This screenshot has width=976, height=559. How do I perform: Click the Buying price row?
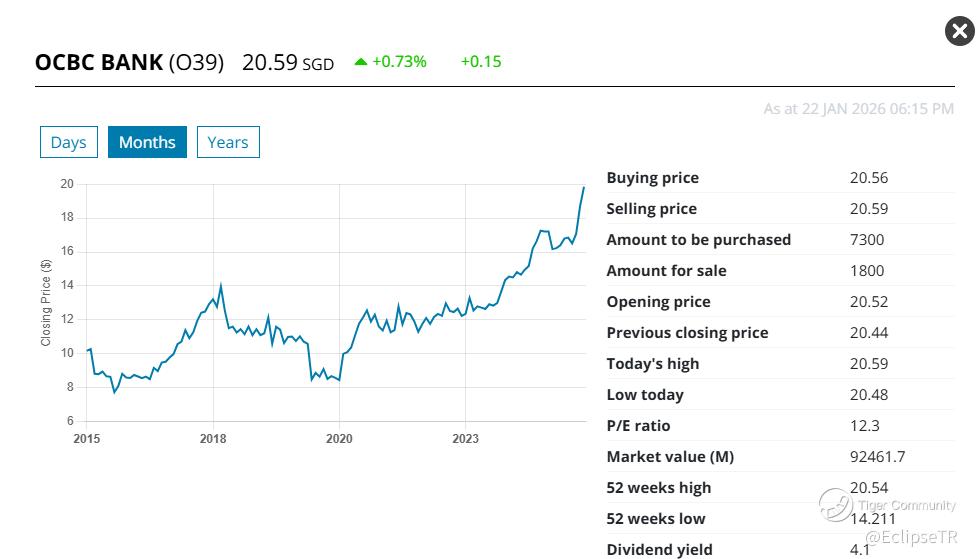click(x=652, y=178)
